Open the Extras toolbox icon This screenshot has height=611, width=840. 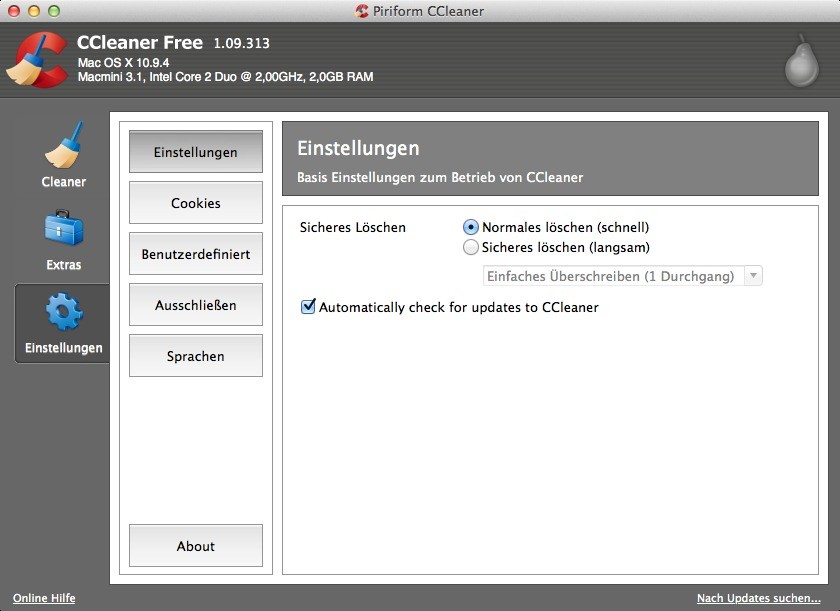click(x=63, y=233)
